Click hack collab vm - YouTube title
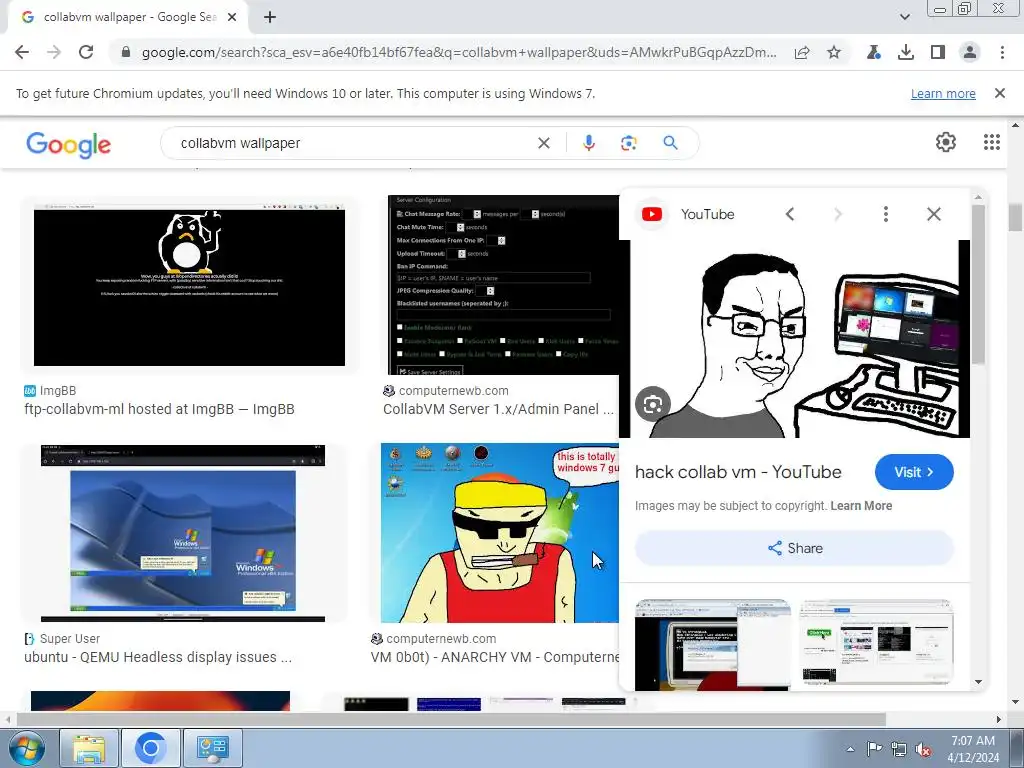1024x768 pixels. [738, 472]
